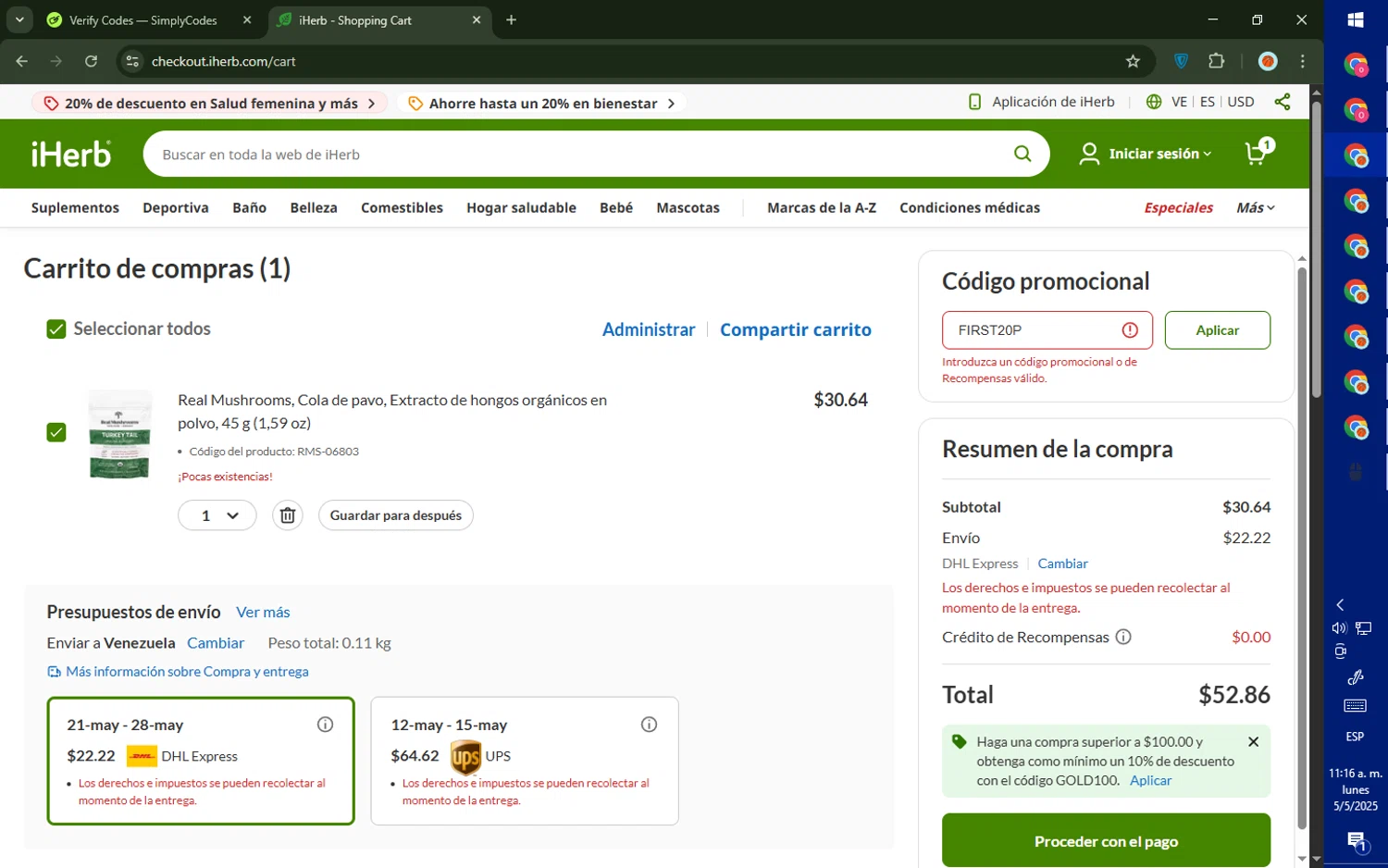This screenshot has width=1388, height=868.
Task: Open the Mascotas menu
Action: coord(688,207)
